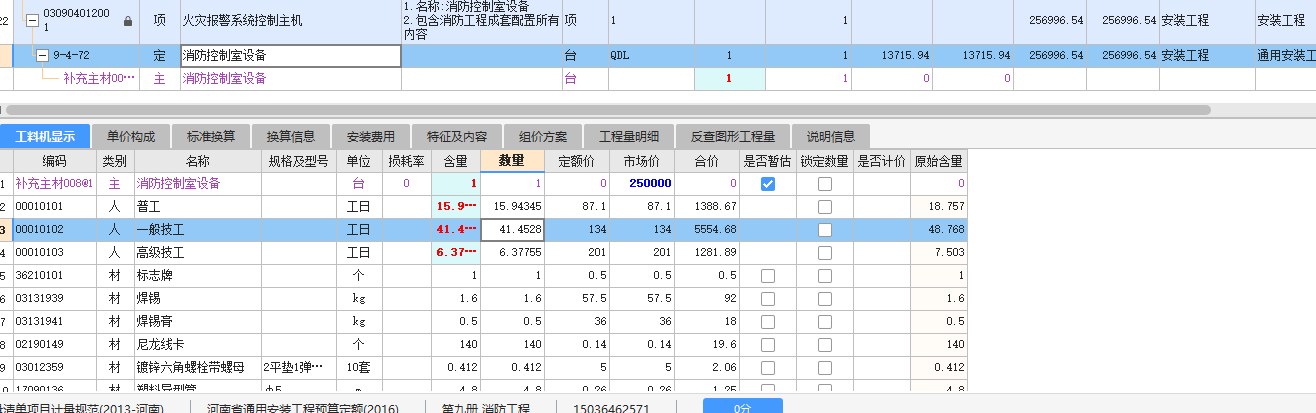Click the 损耗率 column header
The image size is (1316, 413).
406,161
